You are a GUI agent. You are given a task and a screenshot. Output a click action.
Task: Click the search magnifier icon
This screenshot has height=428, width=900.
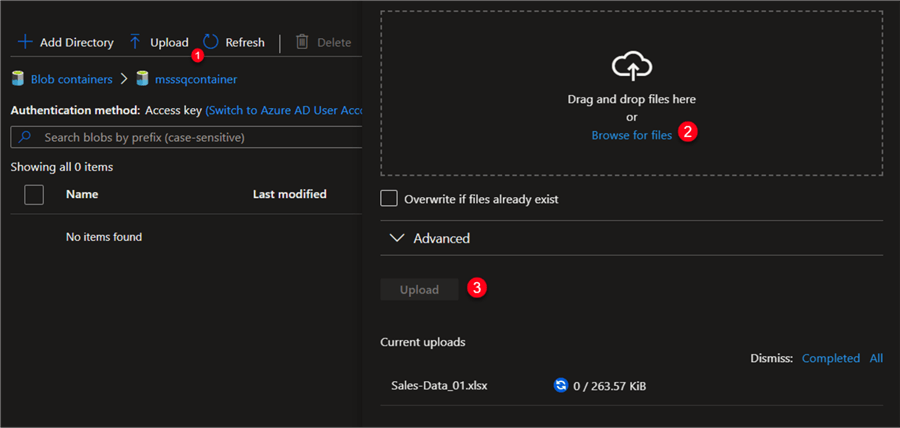(25, 137)
